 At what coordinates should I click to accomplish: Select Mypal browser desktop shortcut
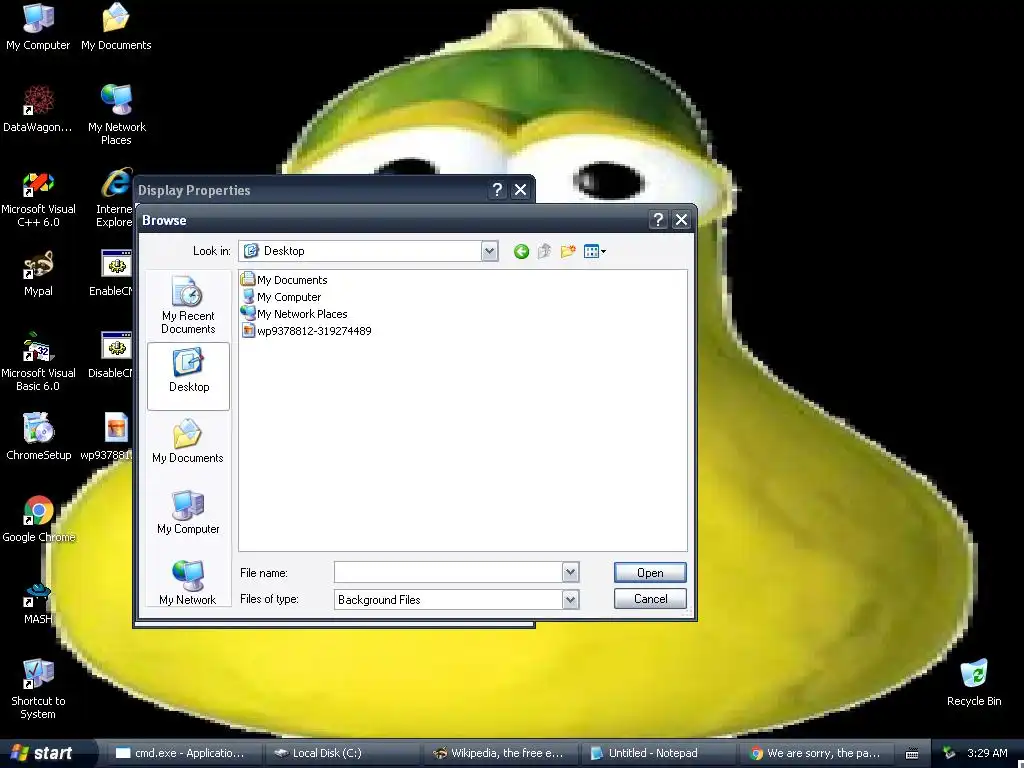(x=38, y=274)
